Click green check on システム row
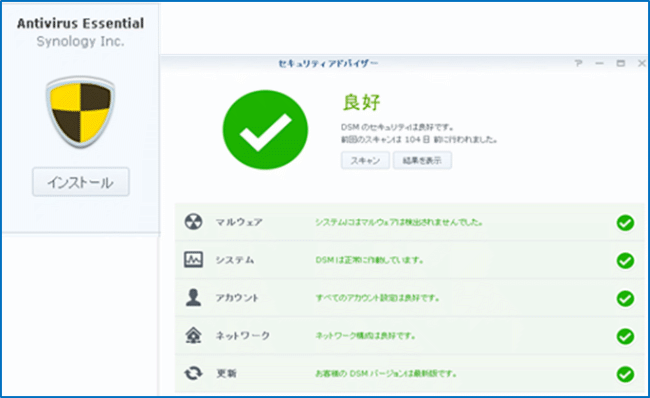 click(625, 261)
